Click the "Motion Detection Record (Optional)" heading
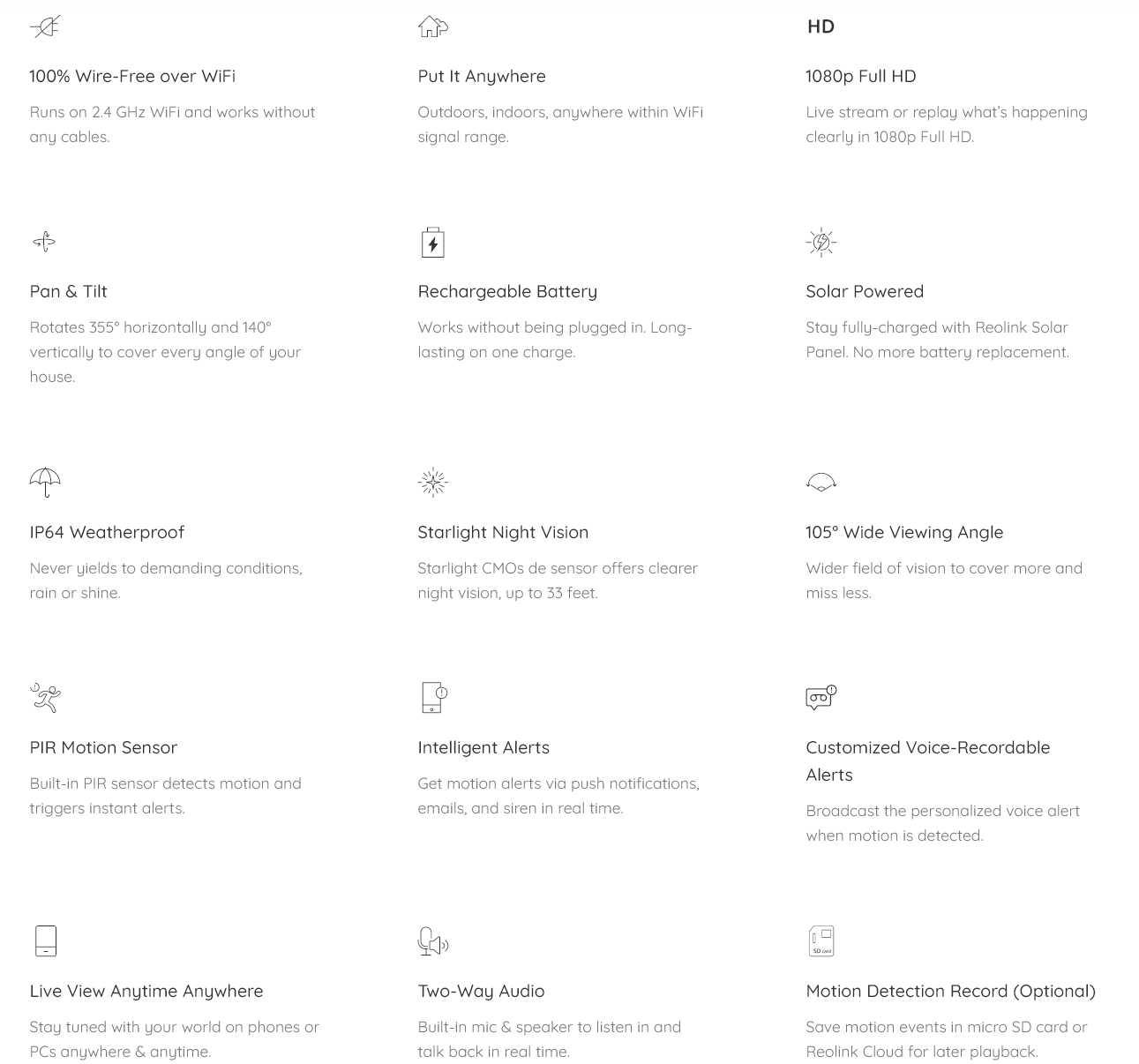Viewport: 1139px width, 1064px height. (950, 991)
